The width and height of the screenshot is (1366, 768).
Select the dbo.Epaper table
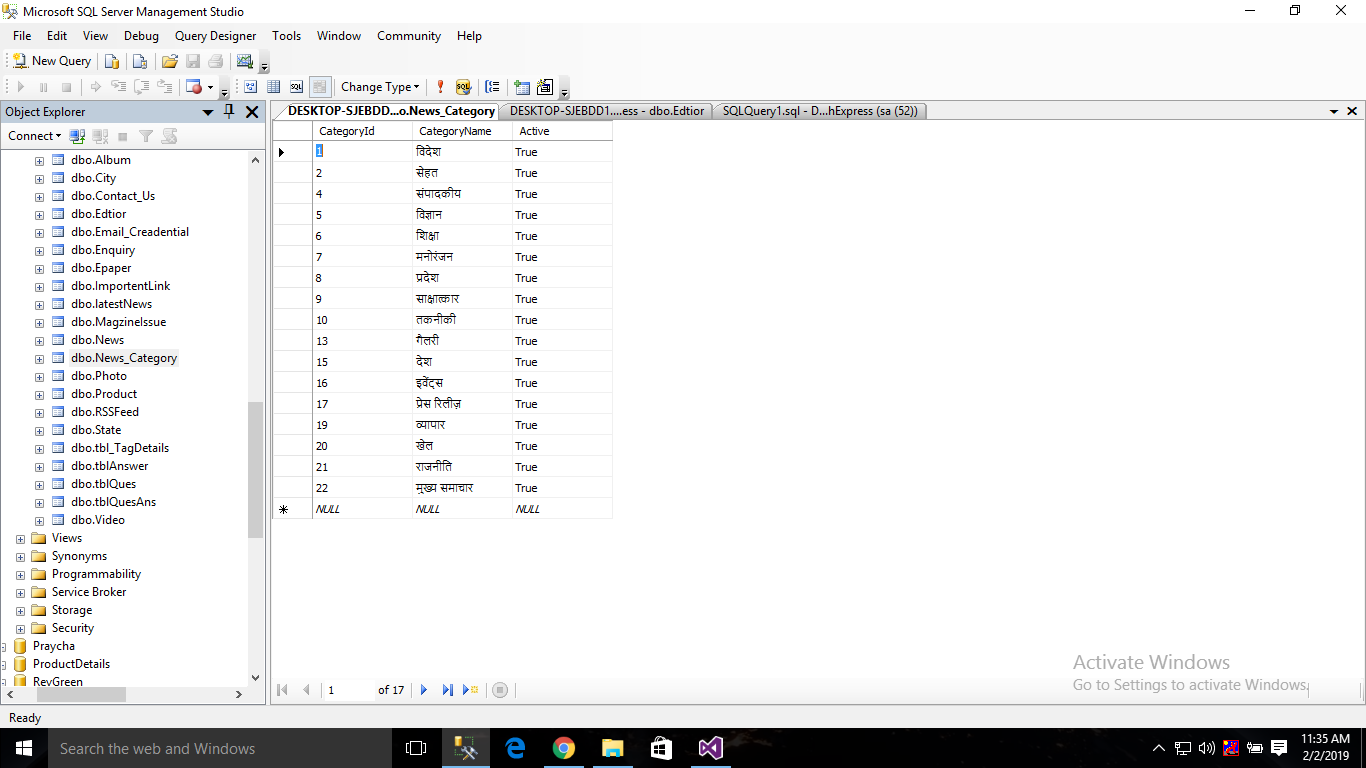click(x=101, y=268)
